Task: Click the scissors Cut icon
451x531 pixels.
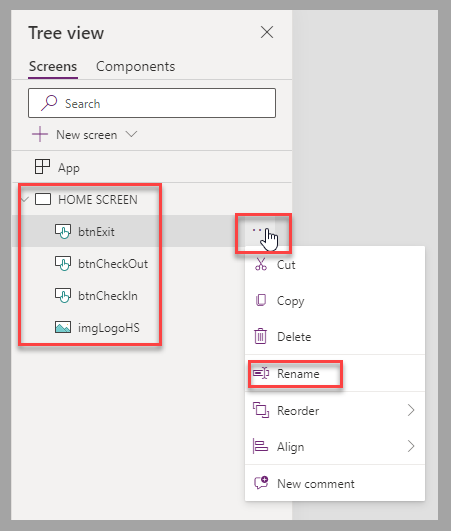Action: pos(261,264)
